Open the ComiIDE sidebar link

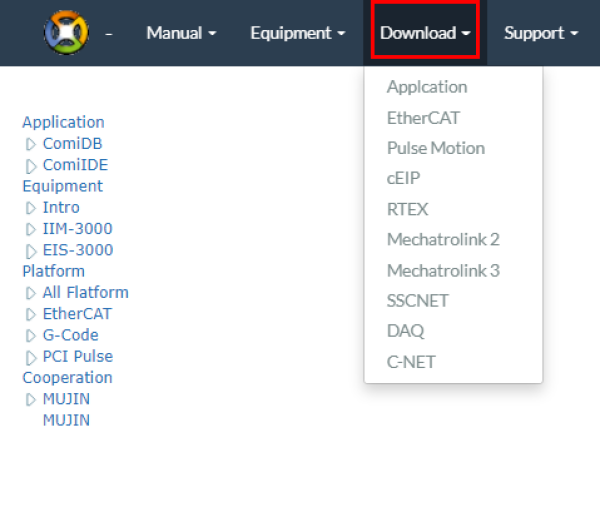75,165
